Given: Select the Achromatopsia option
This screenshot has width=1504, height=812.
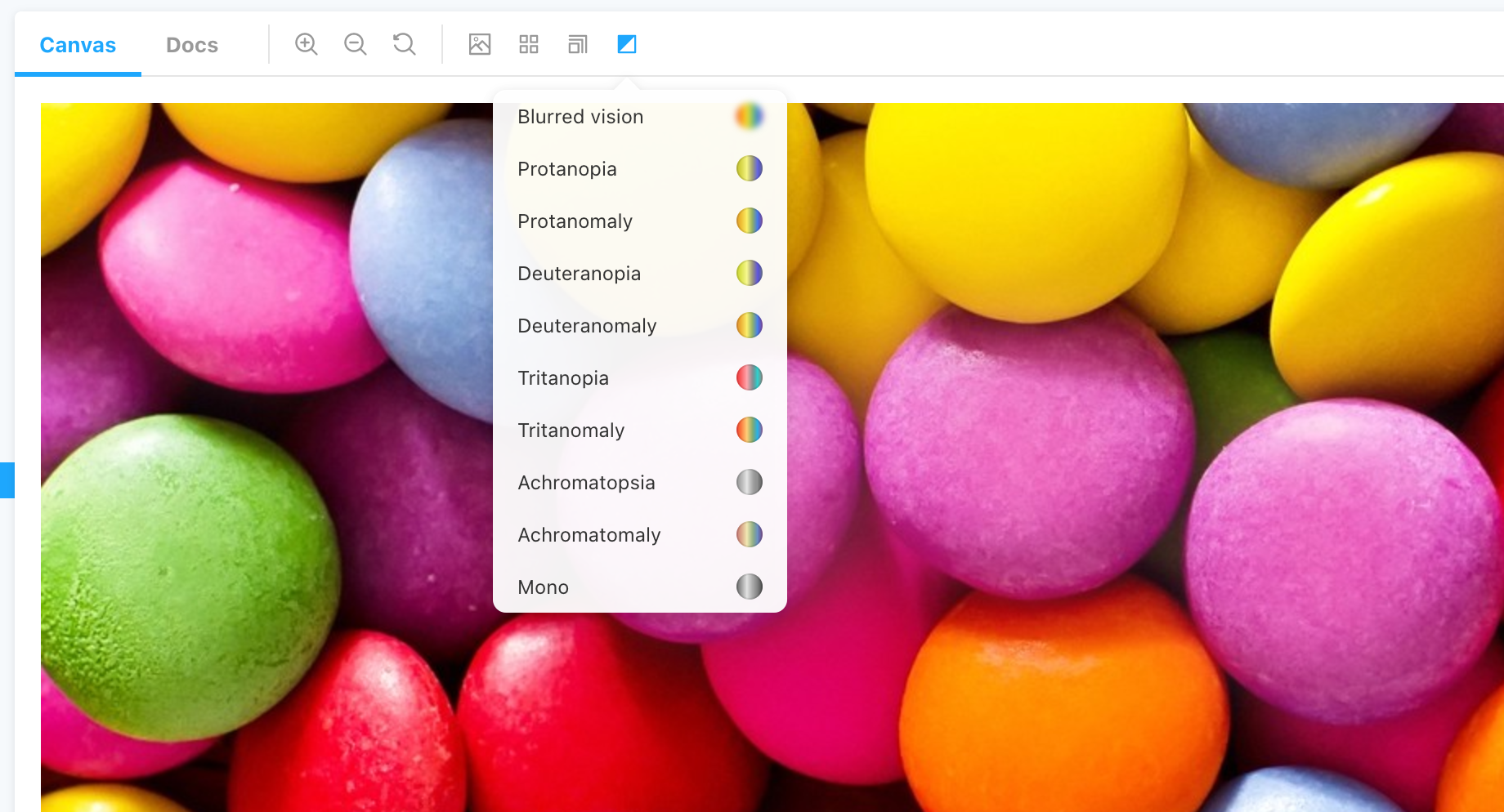Looking at the screenshot, I should point(640,483).
